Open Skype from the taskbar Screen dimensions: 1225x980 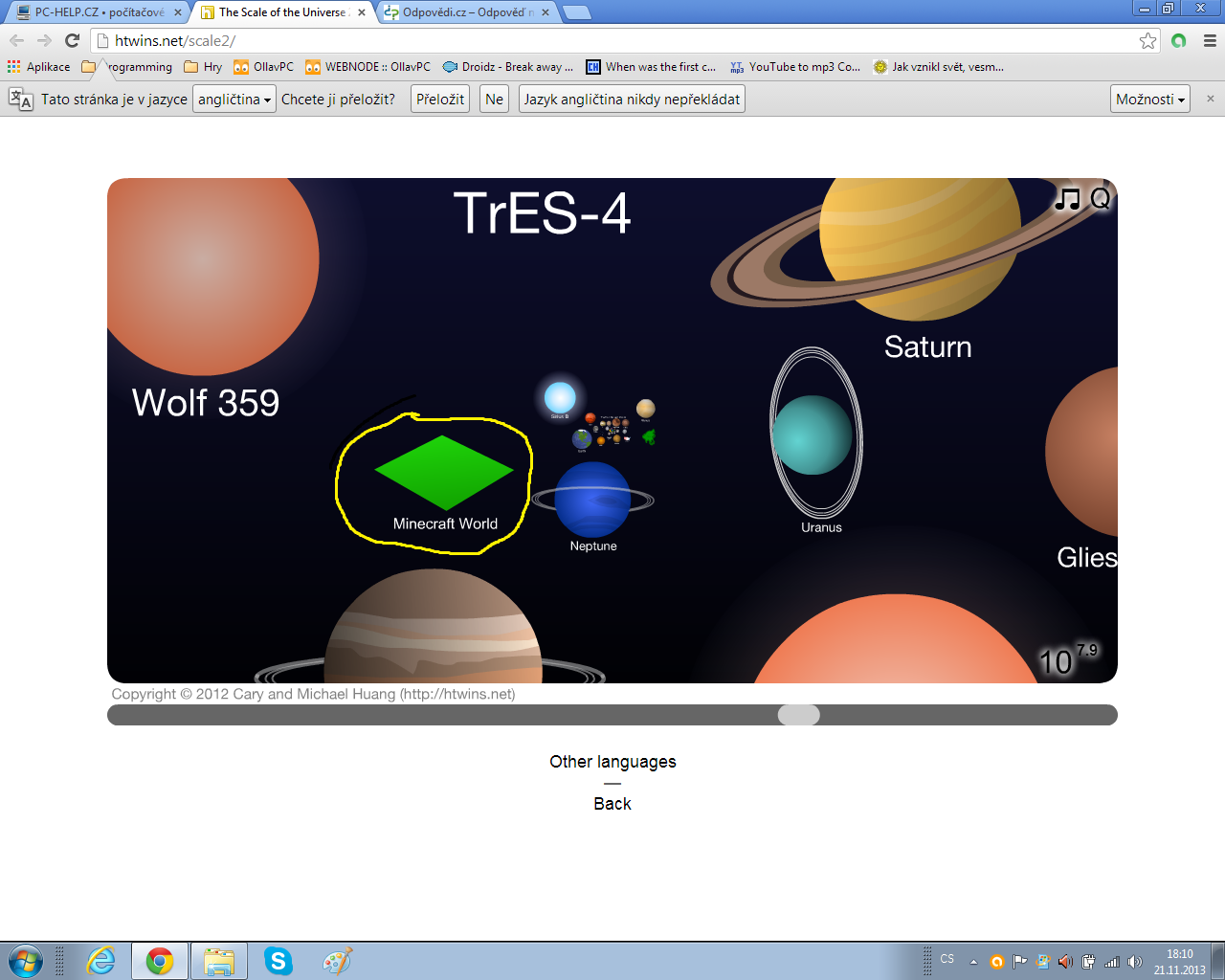pos(278,961)
